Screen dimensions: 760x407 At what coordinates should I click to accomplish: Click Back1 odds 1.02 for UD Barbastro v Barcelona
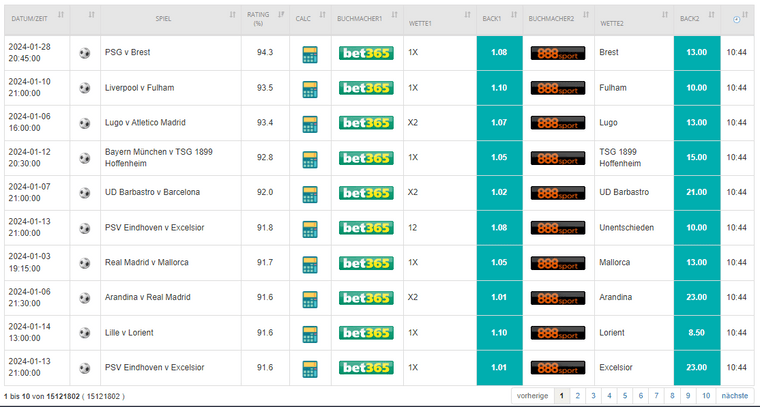click(x=499, y=193)
